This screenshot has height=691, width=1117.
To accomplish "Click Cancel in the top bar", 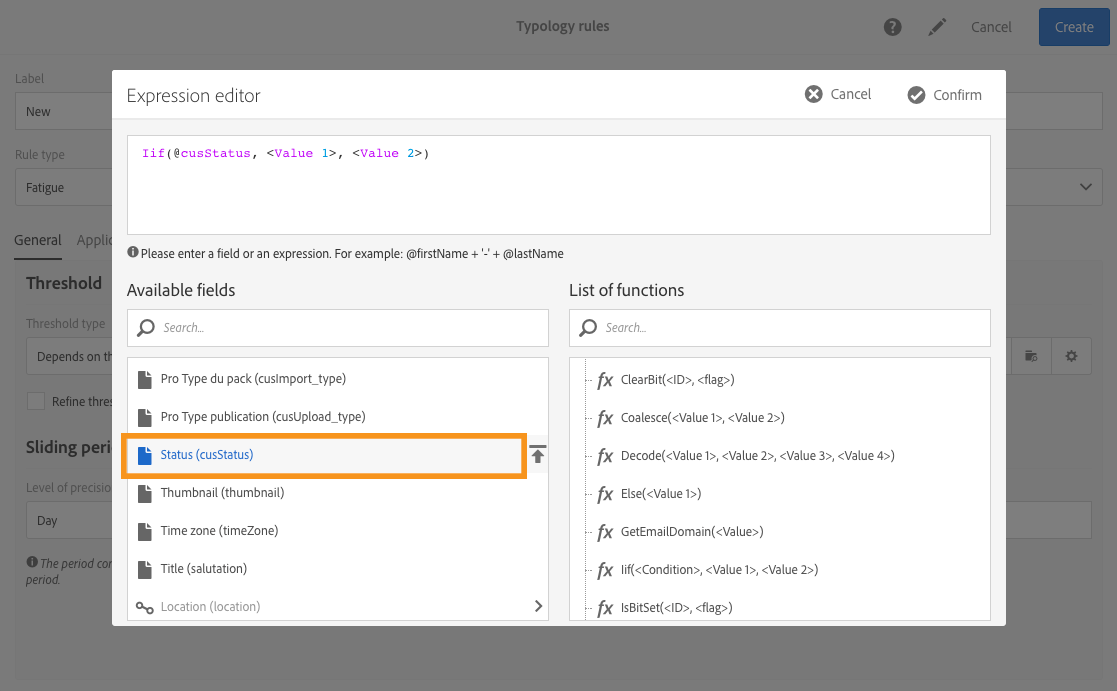I will coord(991,27).
